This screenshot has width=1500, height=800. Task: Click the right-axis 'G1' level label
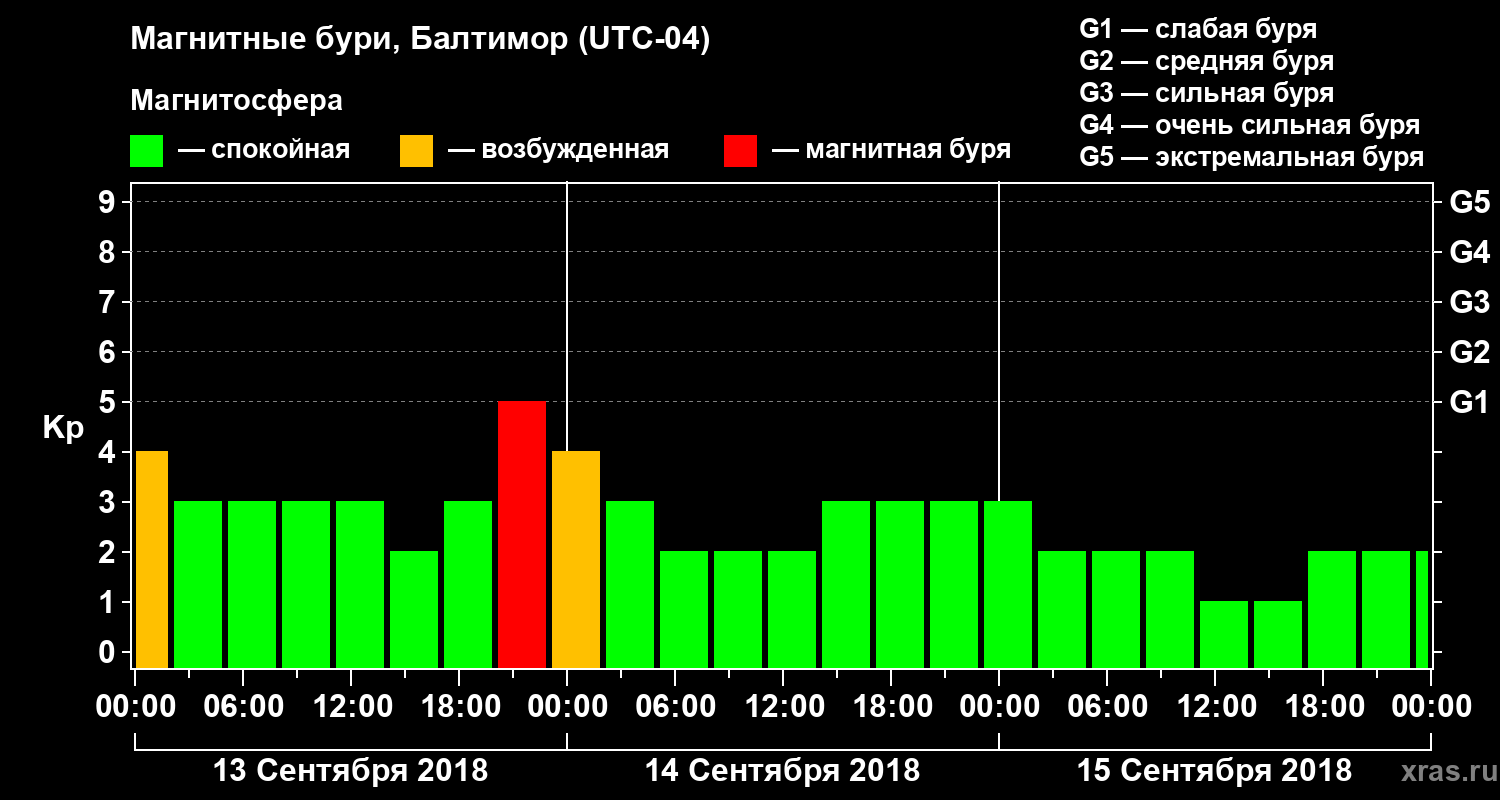coord(1469,402)
